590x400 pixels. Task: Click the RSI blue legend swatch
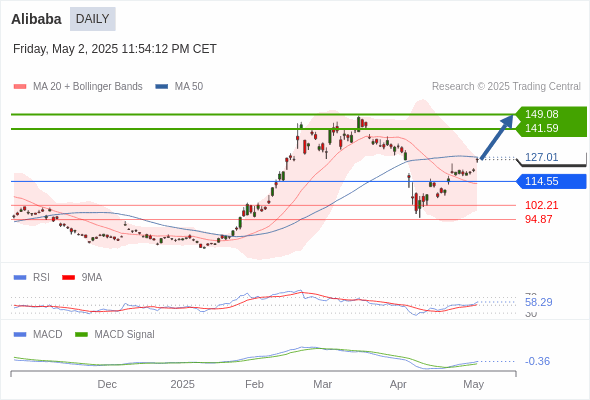click(20, 278)
